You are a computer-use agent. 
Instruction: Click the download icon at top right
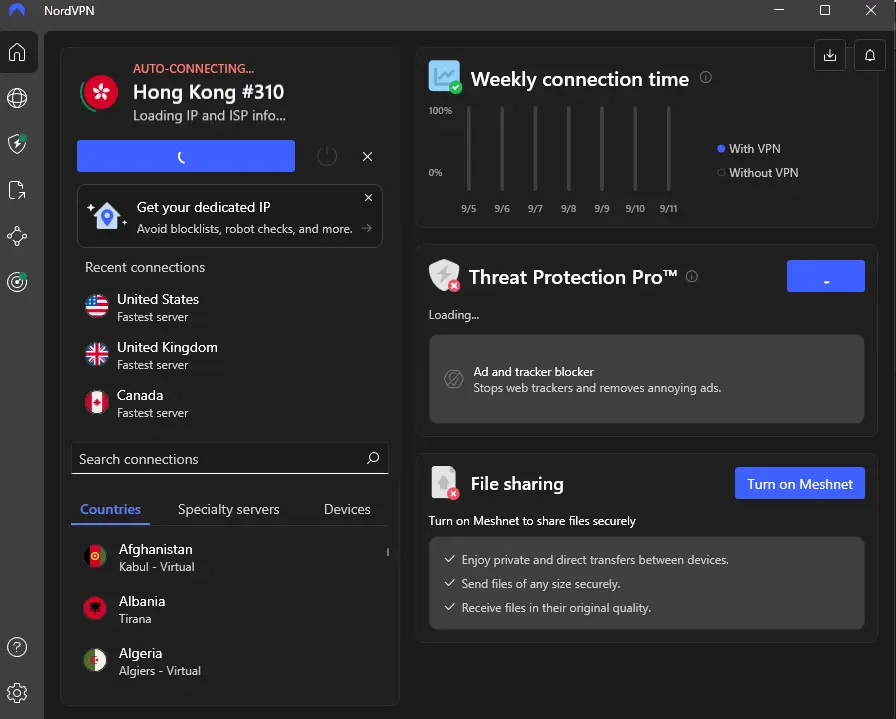point(830,55)
